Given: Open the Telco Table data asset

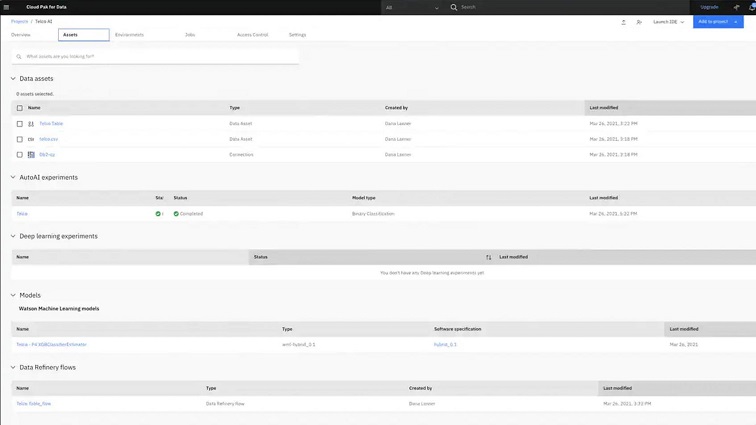Looking at the screenshot, I should (51, 124).
